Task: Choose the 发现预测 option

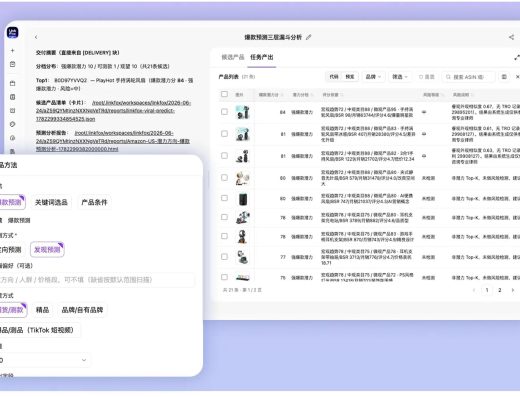Action: point(47,249)
